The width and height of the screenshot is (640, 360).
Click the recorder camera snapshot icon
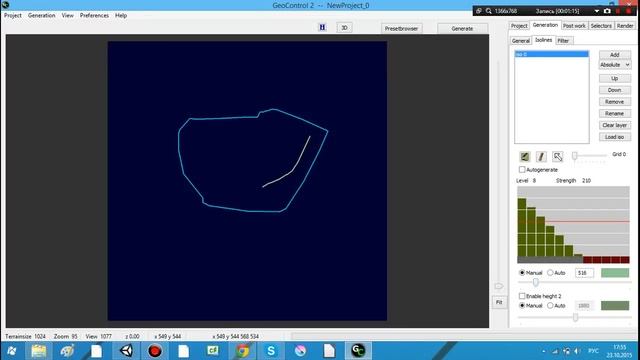pyautogui.click(x=607, y=11)
